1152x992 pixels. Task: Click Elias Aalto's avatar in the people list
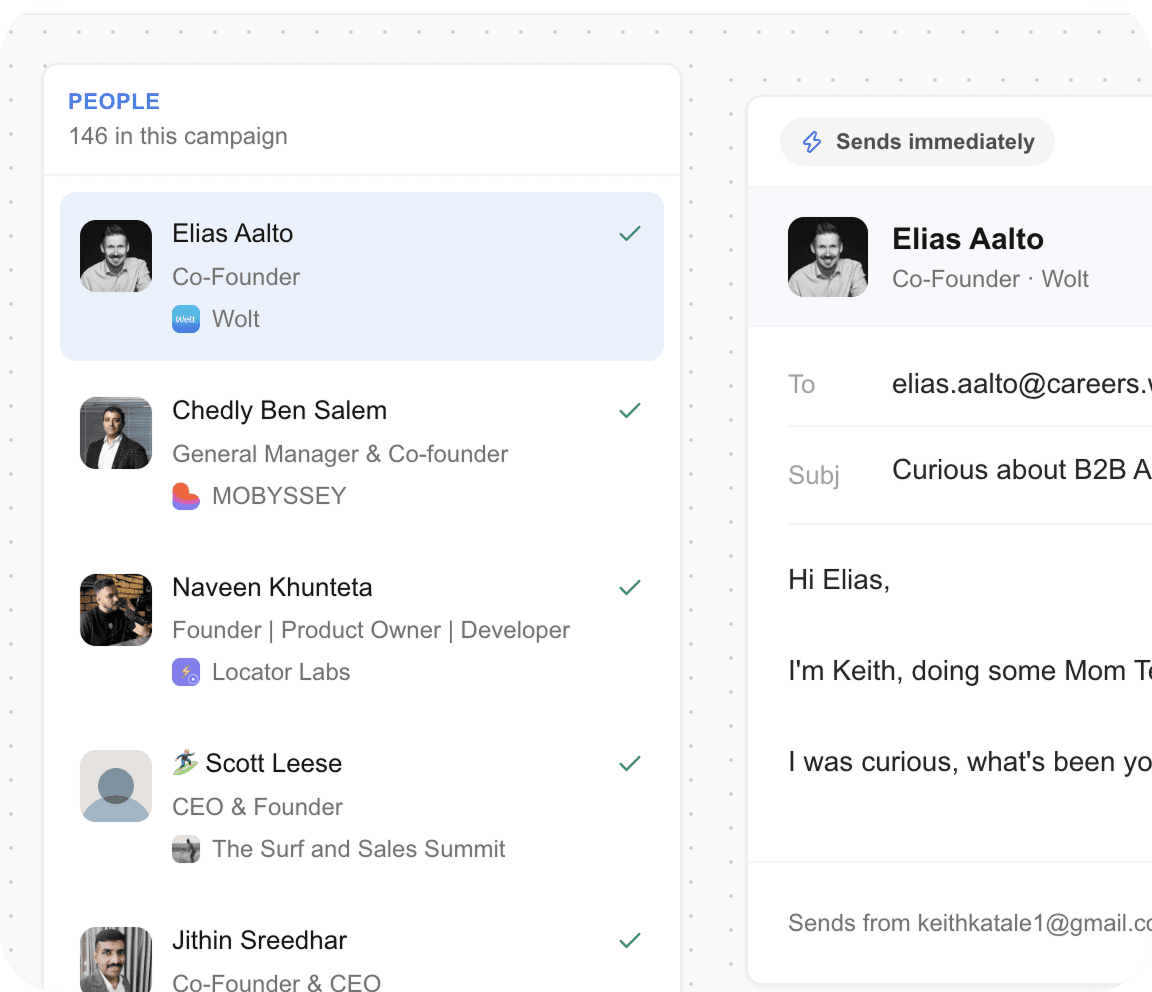tap(116, 256)
